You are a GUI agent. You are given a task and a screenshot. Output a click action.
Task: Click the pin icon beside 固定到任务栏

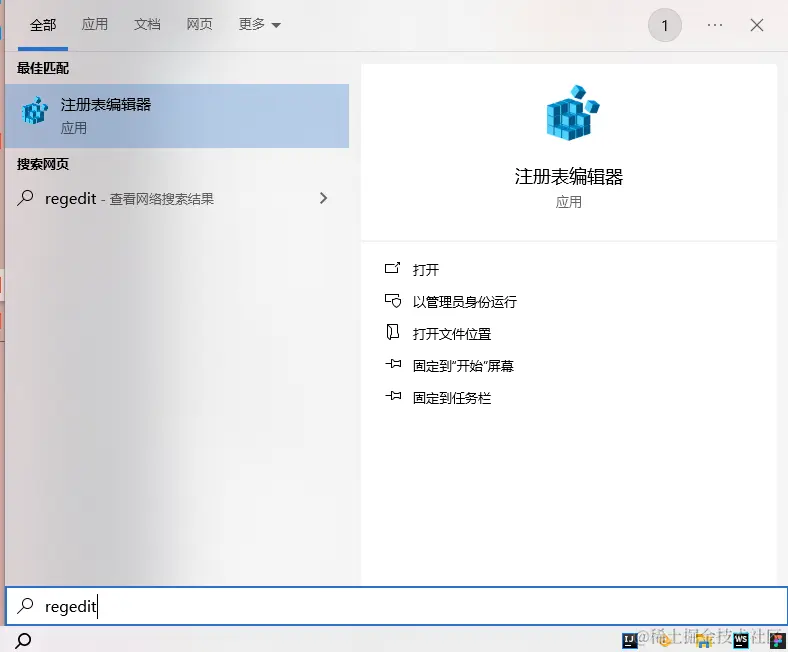coord(393,396)
